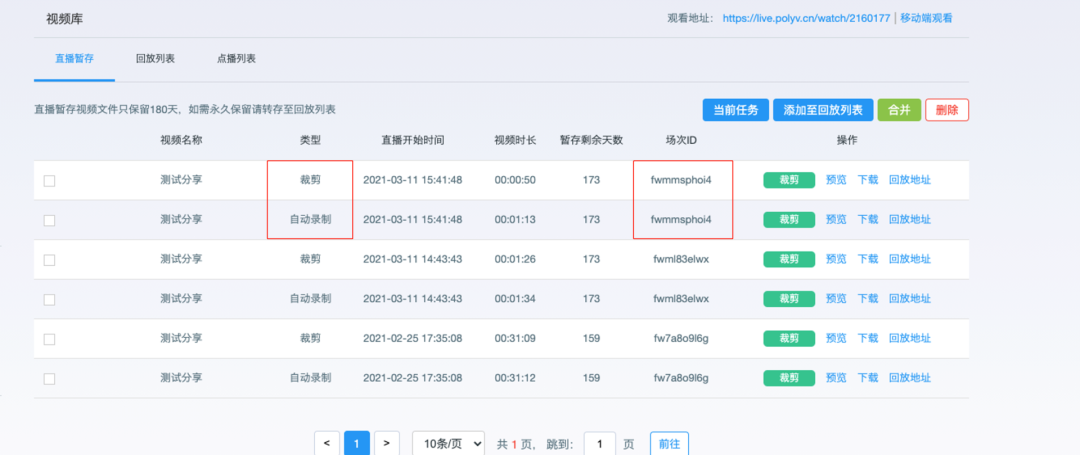Click 预览 for the 00:01:26 video

[836, 259]
